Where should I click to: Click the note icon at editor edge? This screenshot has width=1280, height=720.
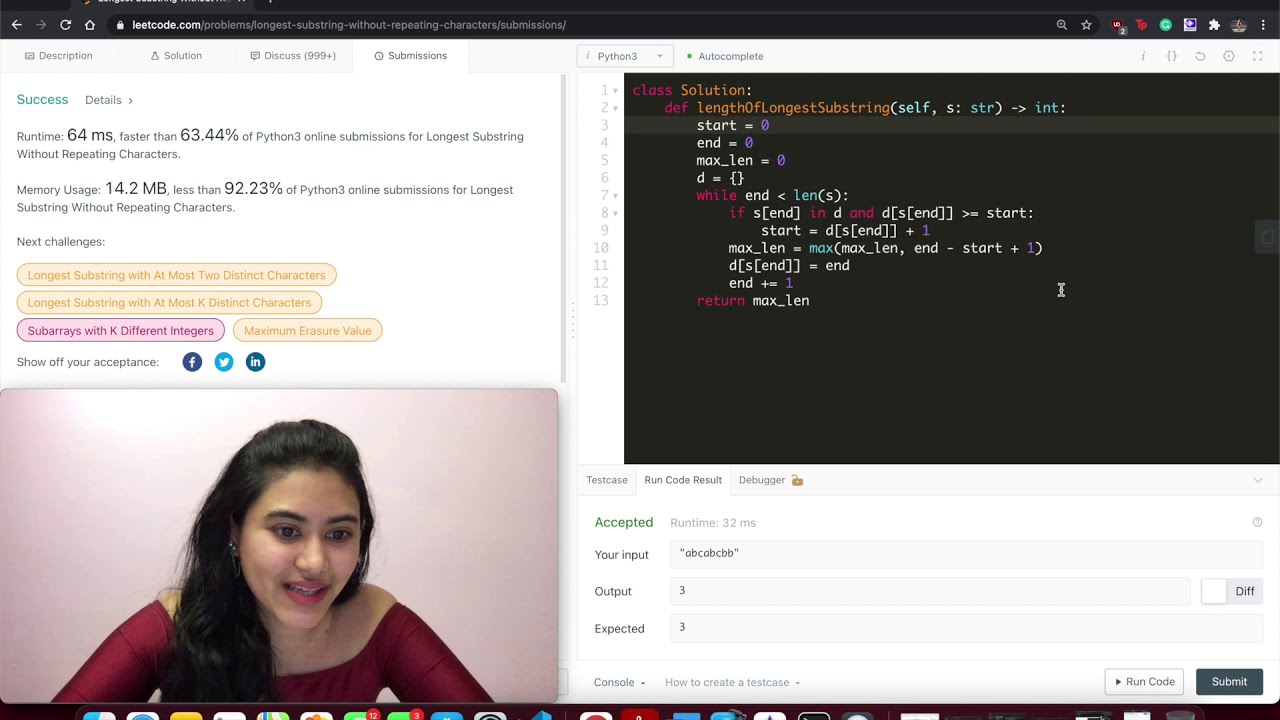pyautogui.click(x=1267, y=237)
